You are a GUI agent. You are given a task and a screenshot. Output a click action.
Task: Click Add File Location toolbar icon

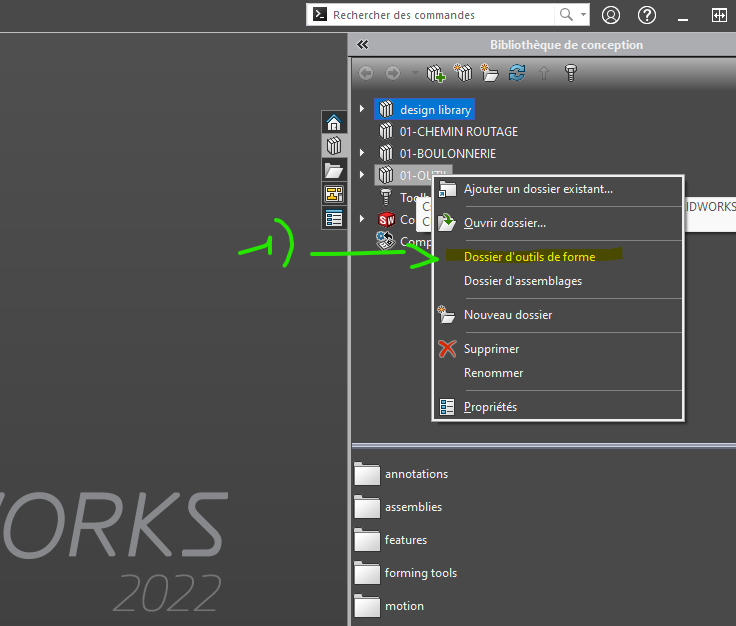coord(463,73)
